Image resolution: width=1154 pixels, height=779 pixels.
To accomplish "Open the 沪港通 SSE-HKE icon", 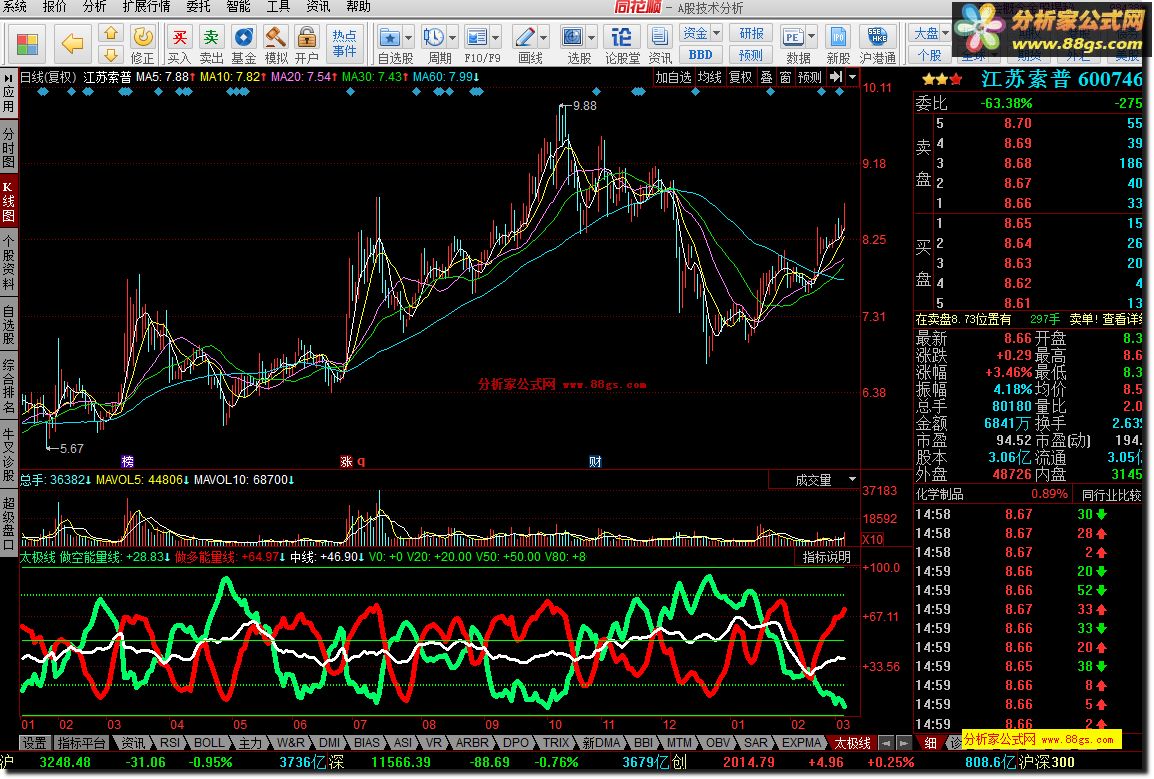I will (x=877, y=44).
